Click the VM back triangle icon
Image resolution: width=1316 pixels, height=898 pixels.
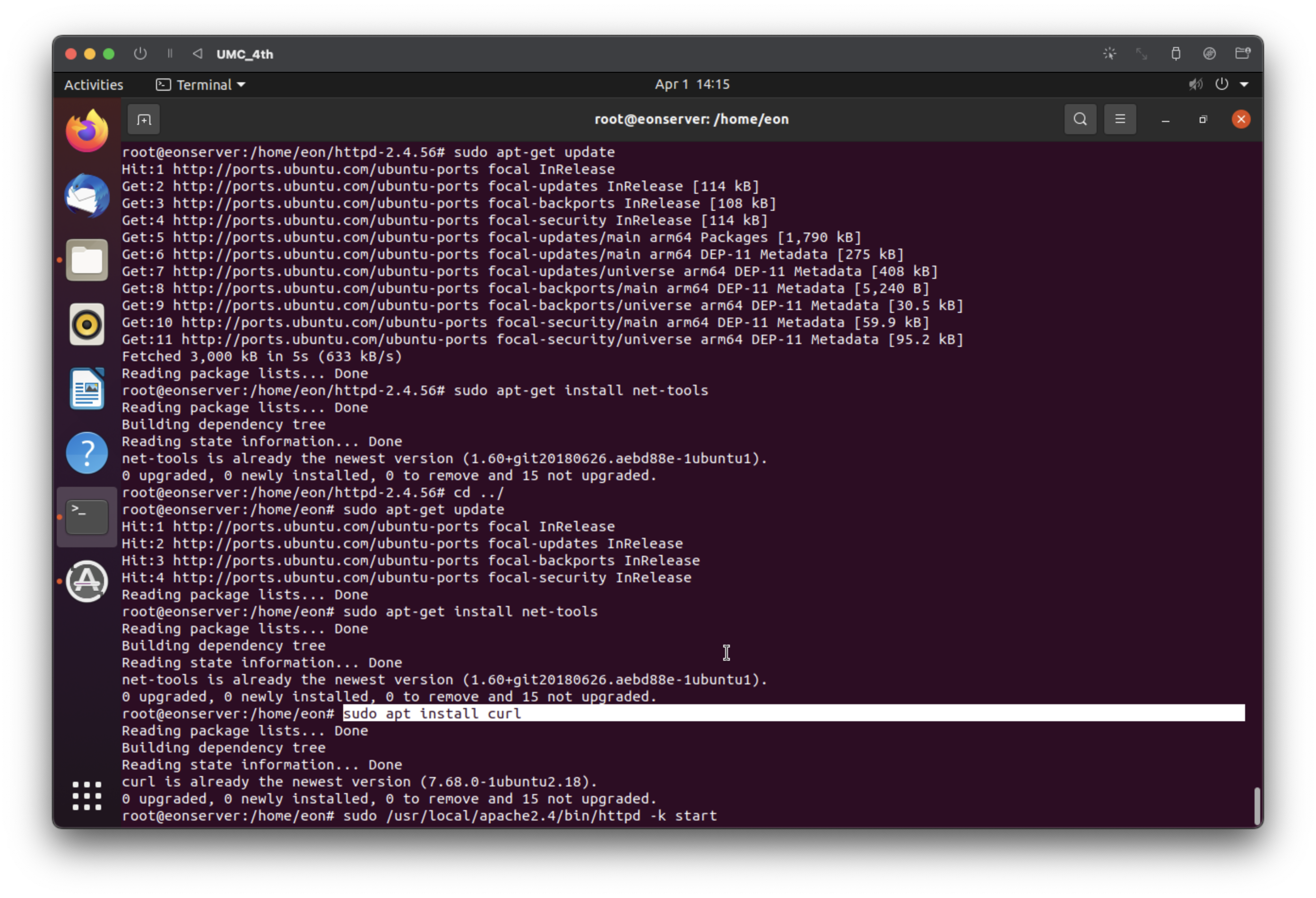pos(197,54)
